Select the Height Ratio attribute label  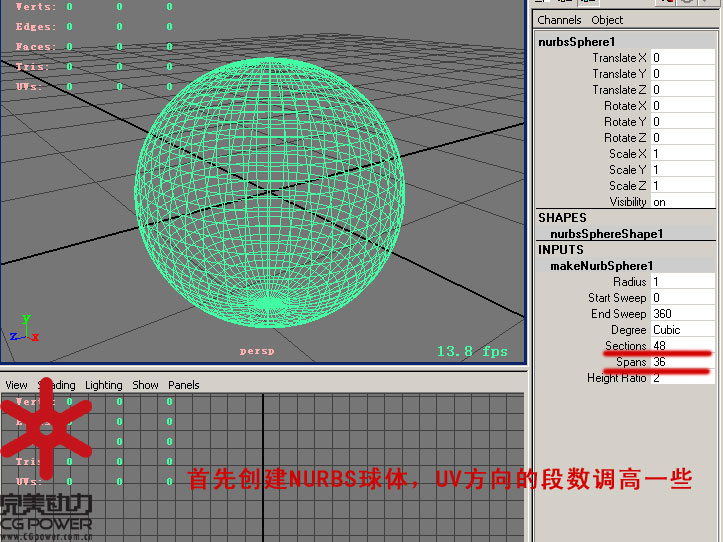616,378
